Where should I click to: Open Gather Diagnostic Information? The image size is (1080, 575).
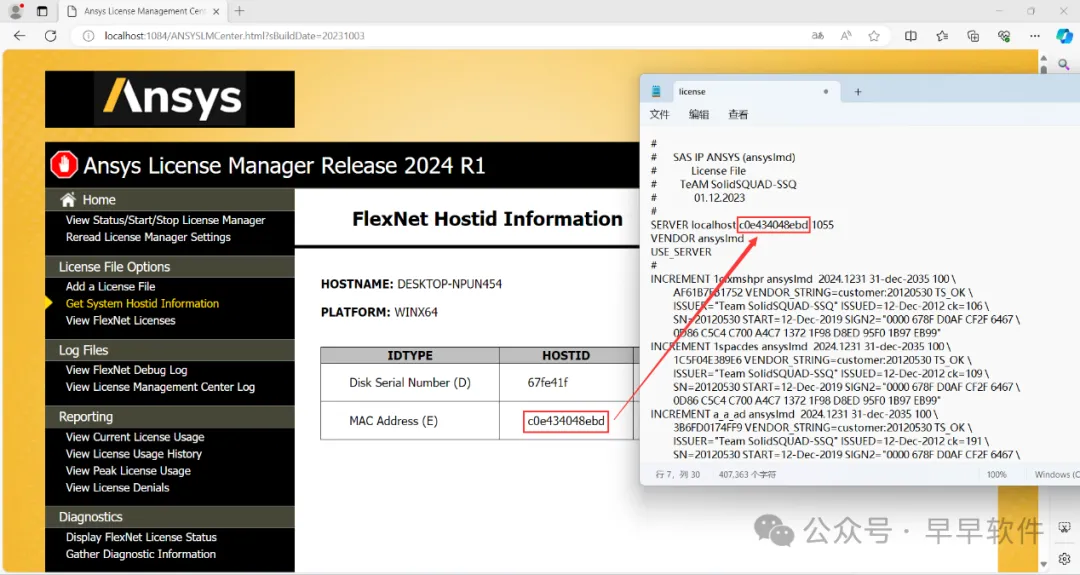point(141,554)
